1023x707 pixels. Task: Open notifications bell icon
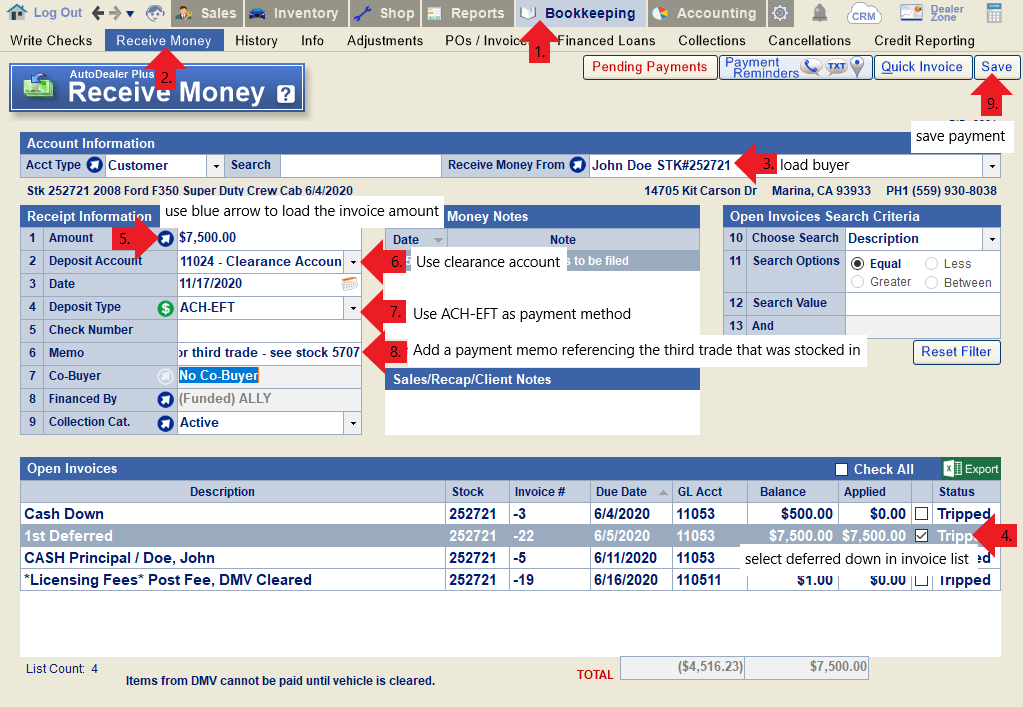click(819, 12)
